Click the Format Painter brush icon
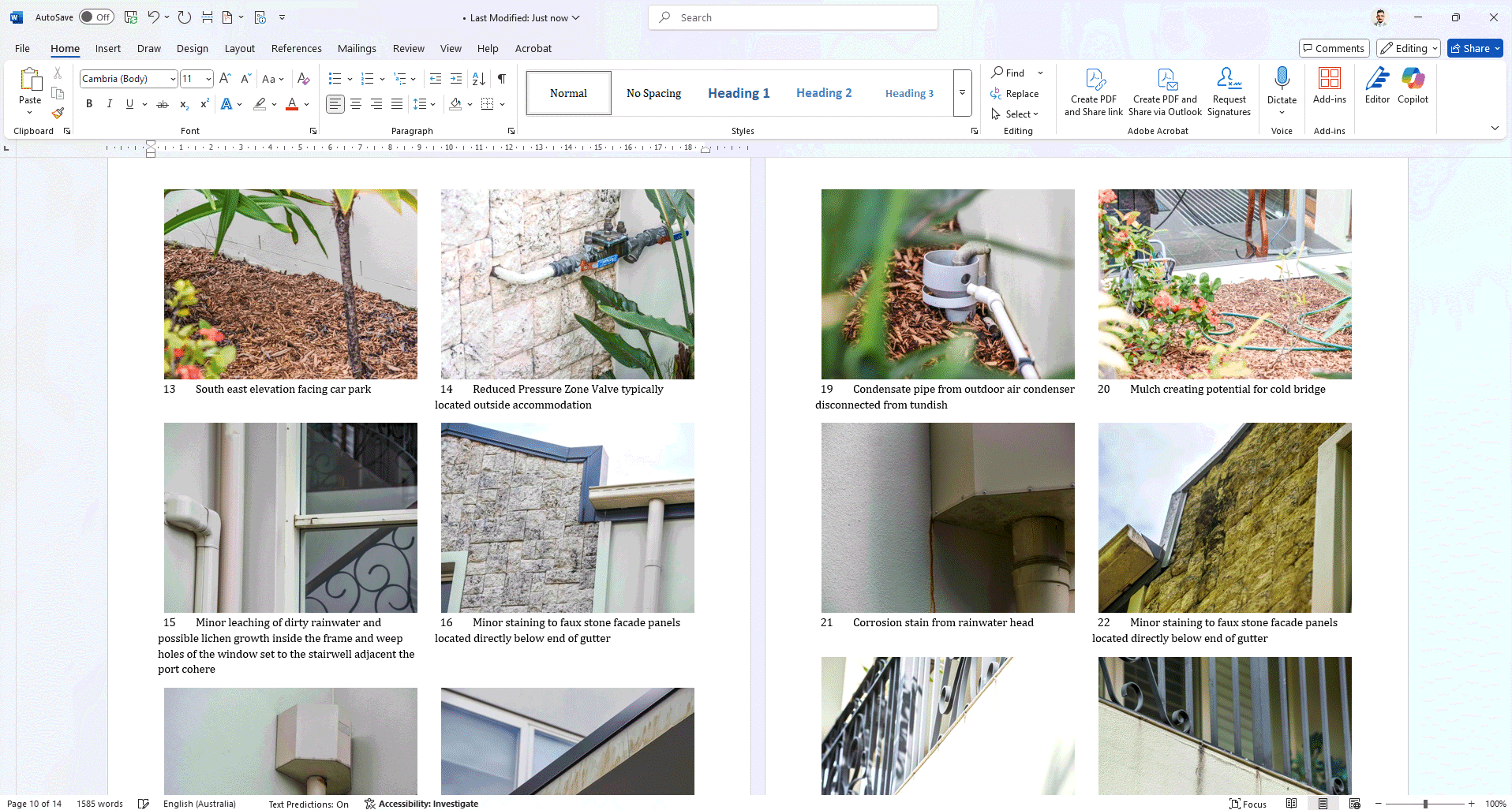Screen dimensions: 1512x810 pyautogui.click(x=58, y=113)
